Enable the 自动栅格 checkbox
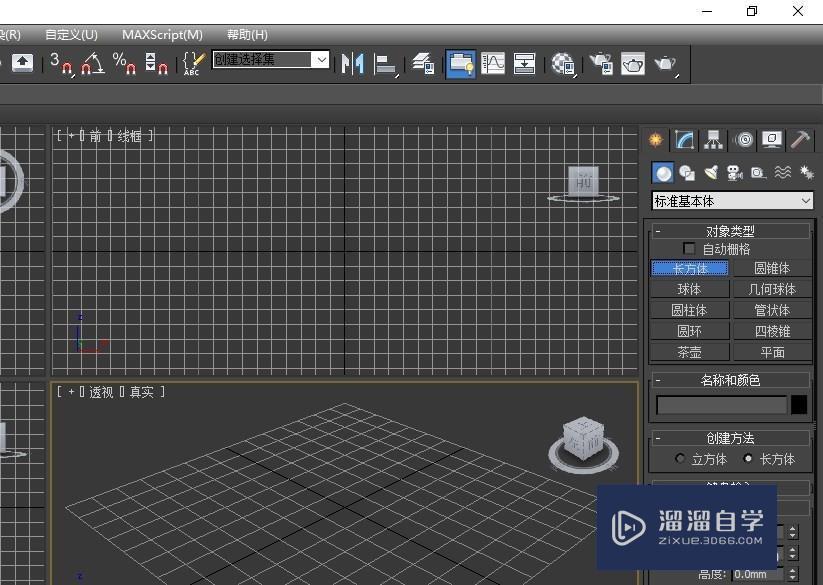Image resolution: width=823 pixels, height=585 pixels. 688,248
